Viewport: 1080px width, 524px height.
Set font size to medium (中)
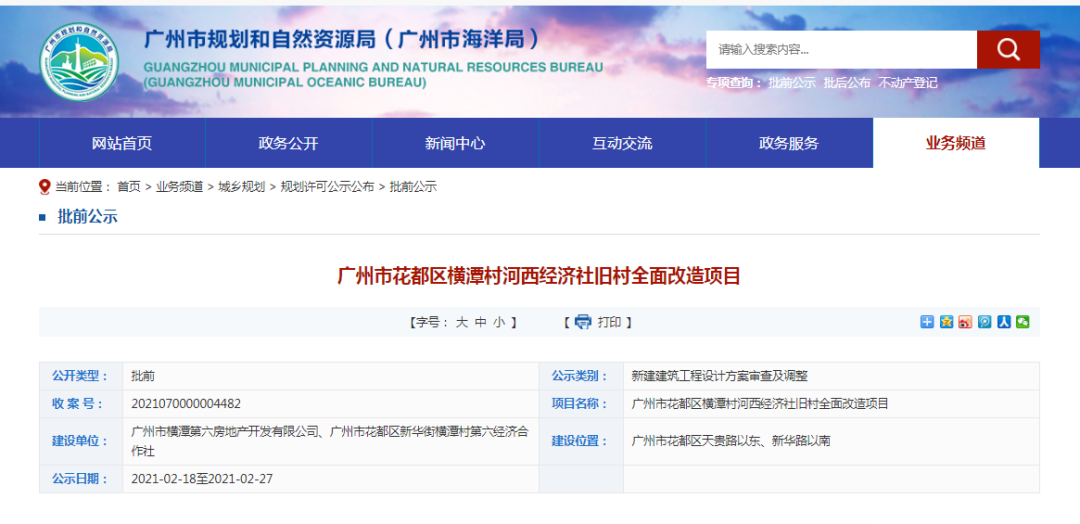pos(481,322)
